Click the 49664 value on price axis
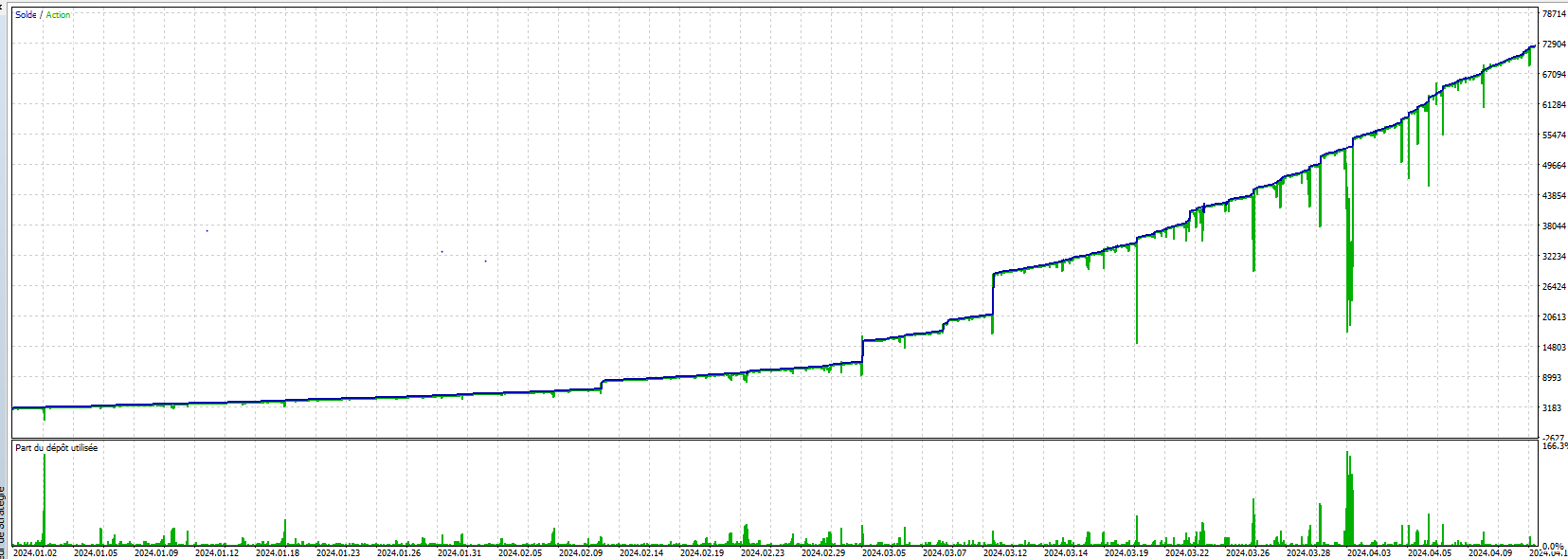Screen dimensions: 1568x559 click(1554, 166)
